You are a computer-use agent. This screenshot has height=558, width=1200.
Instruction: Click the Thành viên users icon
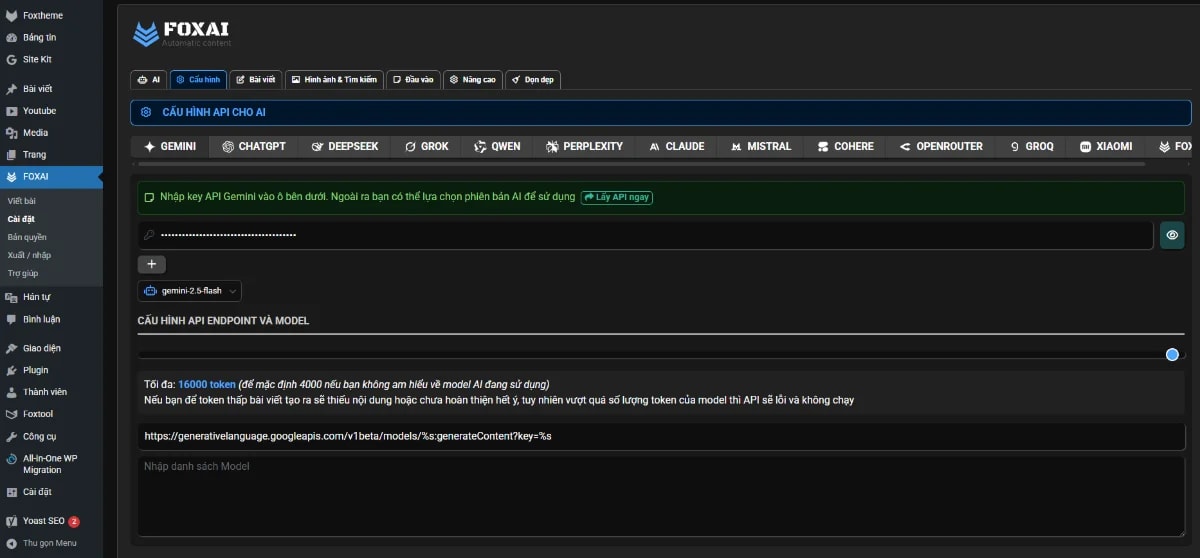point(12,392)
